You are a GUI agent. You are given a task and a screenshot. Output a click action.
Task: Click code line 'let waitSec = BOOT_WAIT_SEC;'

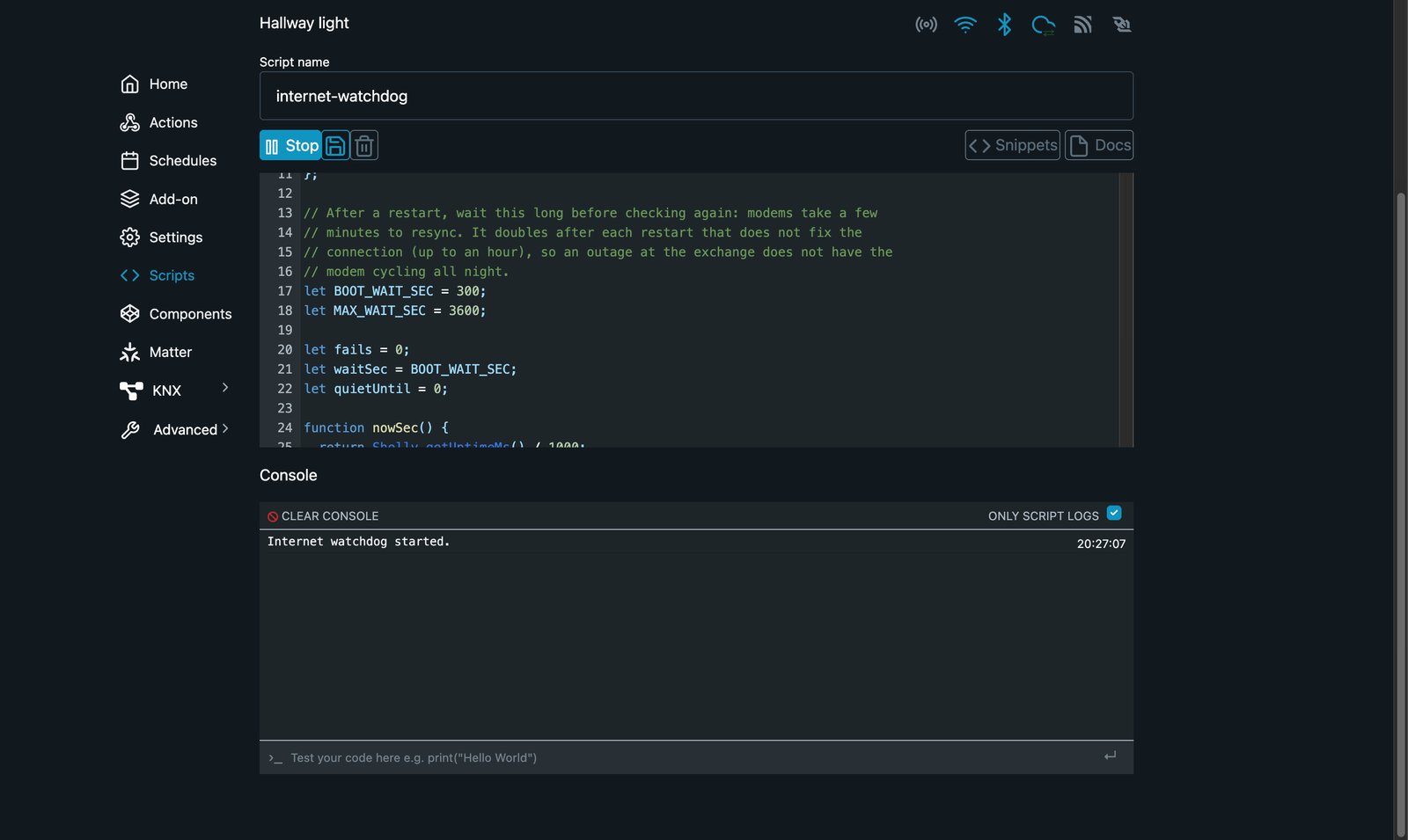click(x=410, y=369)
